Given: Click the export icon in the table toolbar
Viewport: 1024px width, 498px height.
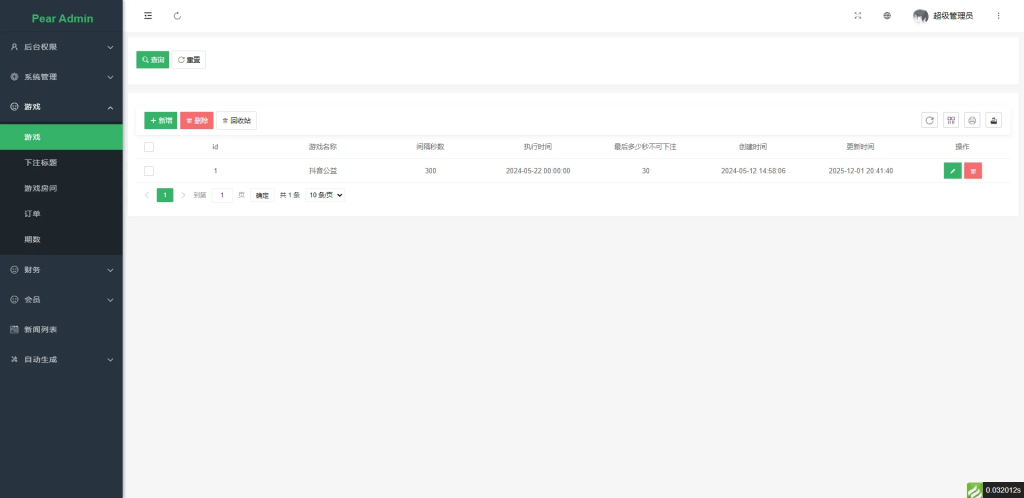Looking at the screenshot, I should tap(994, 120).
